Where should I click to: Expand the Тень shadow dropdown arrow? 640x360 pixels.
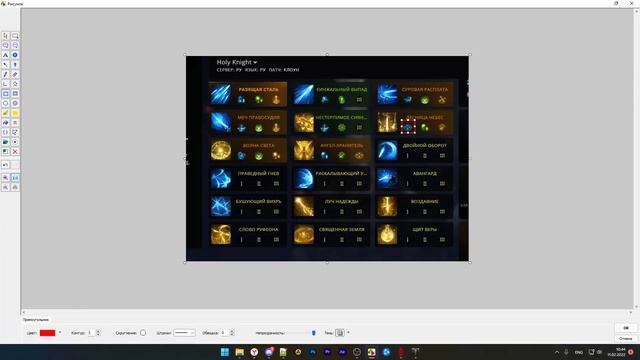(x=348, y=332)
